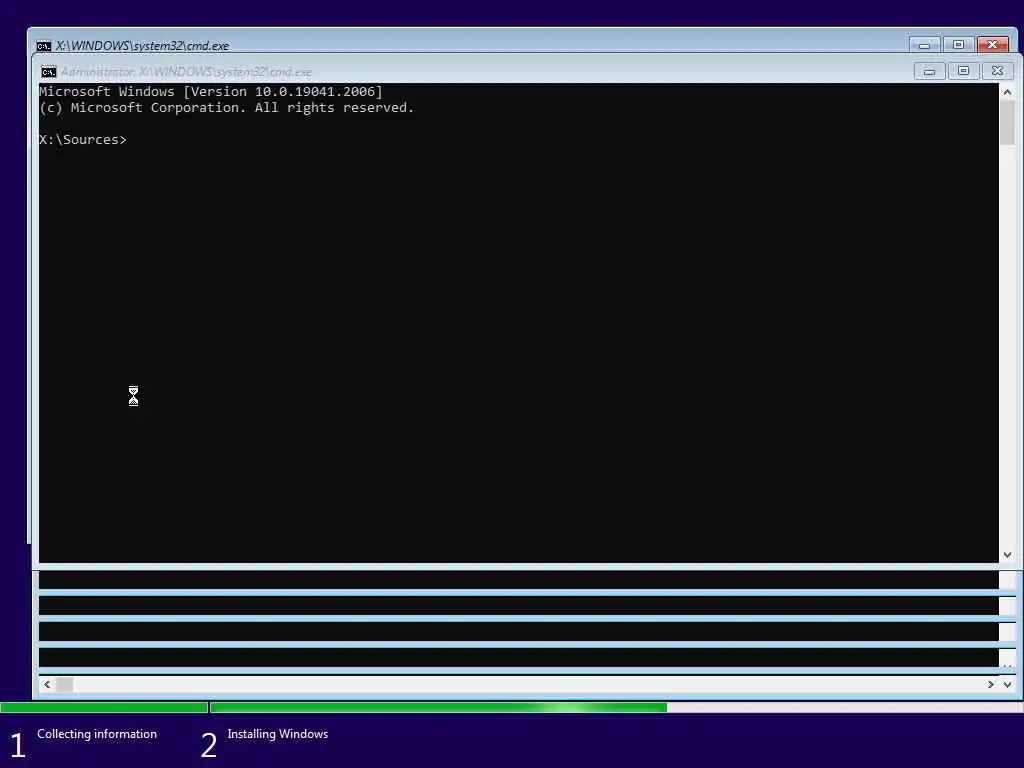
Task: Click the cmd icon of the back cmd.exe window
Action: [44, 46]
